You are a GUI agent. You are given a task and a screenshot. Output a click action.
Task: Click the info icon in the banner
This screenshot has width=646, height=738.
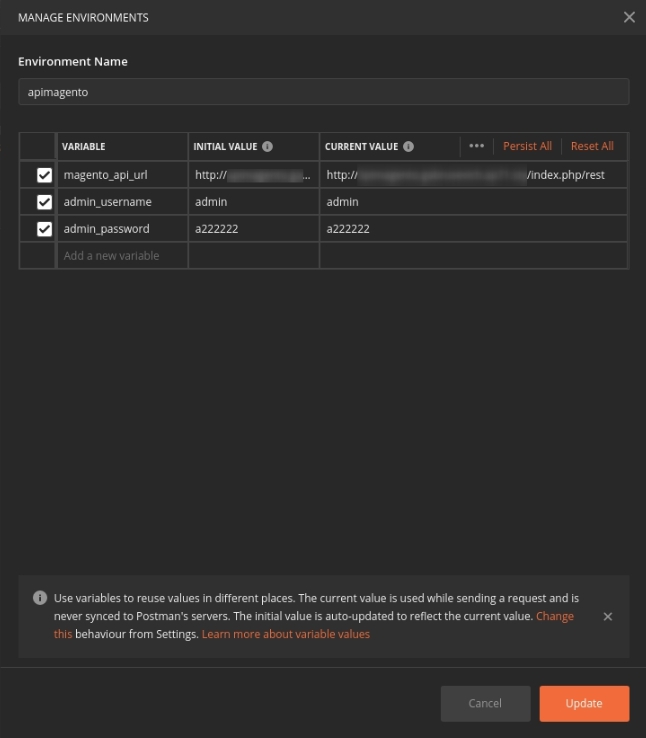tap(40, 598)
